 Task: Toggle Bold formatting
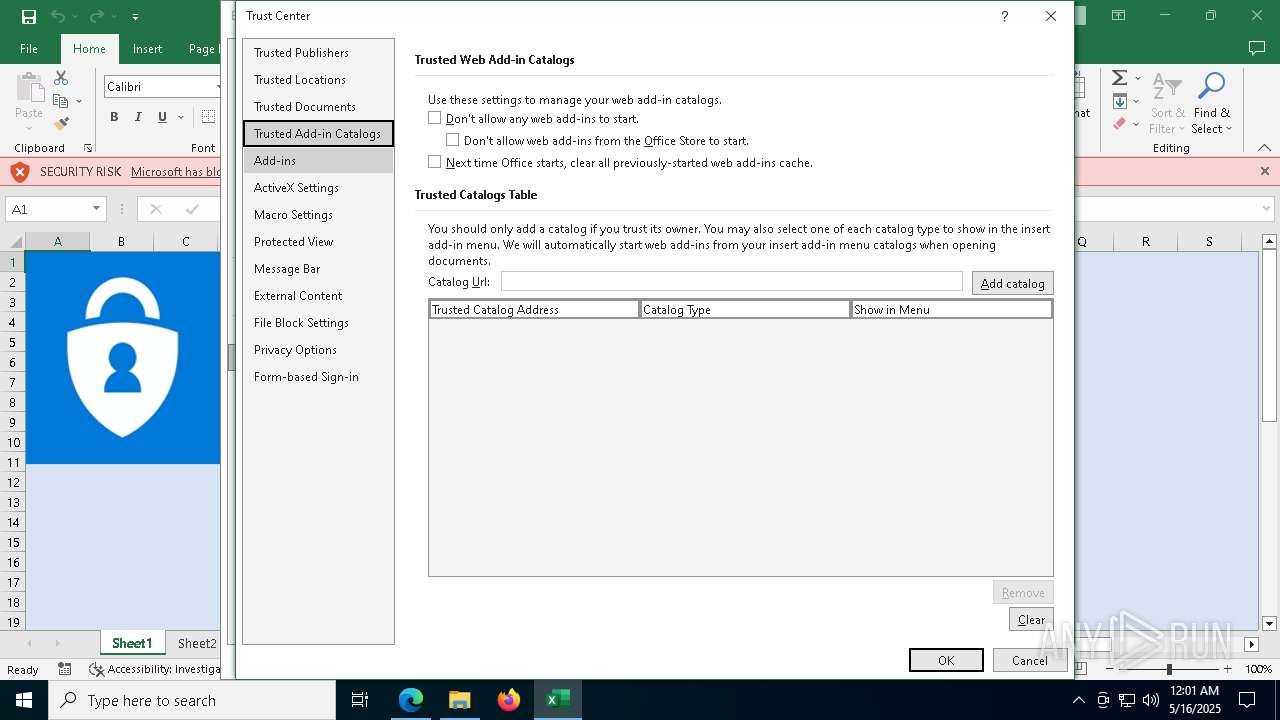coord(114,117)
